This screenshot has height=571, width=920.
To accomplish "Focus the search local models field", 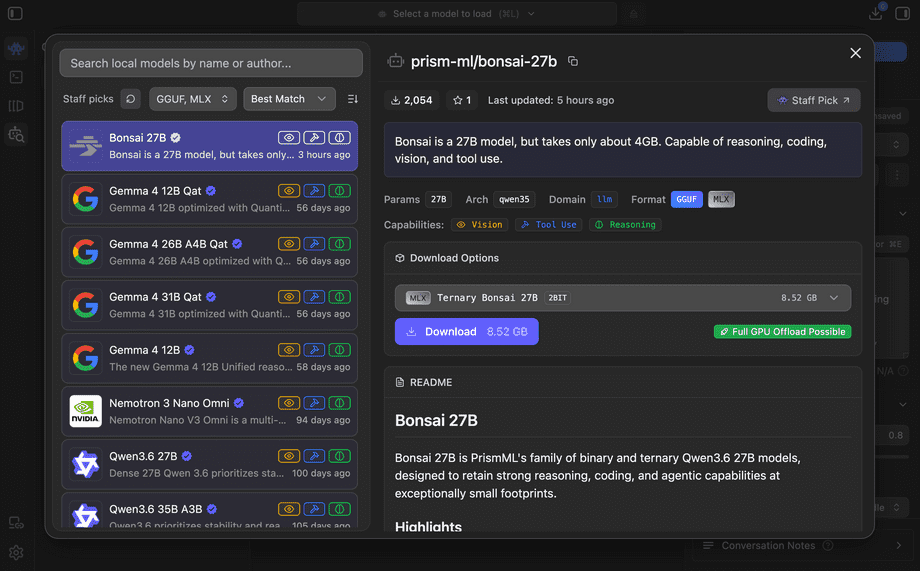I will 211,63.
